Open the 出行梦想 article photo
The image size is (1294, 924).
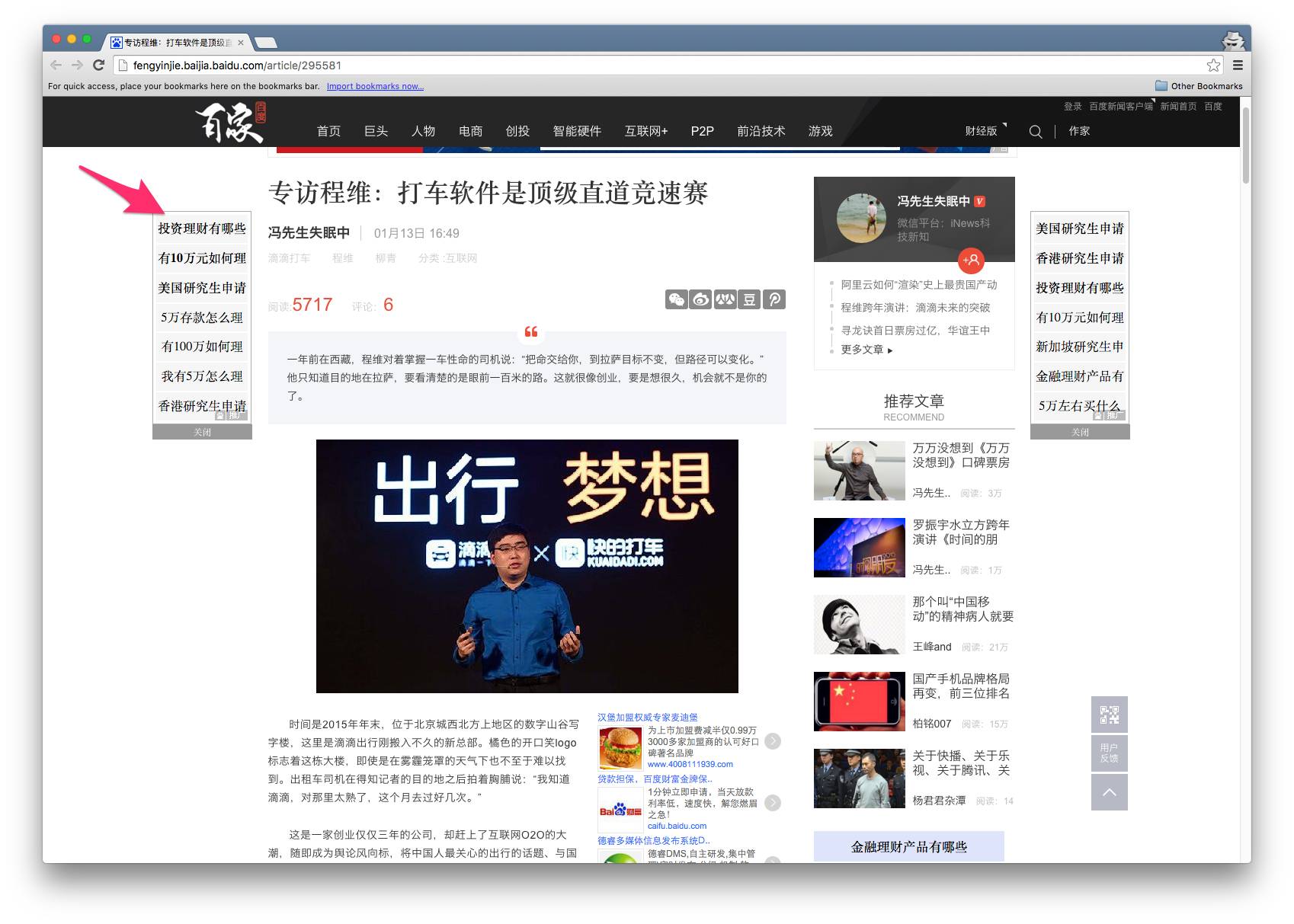pos(527,566)
